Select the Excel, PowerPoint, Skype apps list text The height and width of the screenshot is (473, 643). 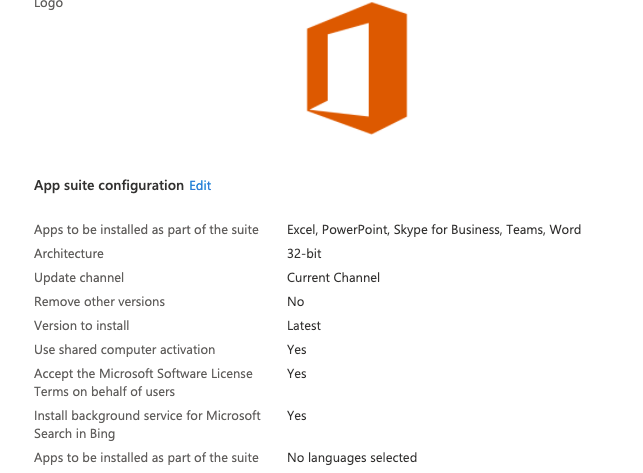pos(433,230)
